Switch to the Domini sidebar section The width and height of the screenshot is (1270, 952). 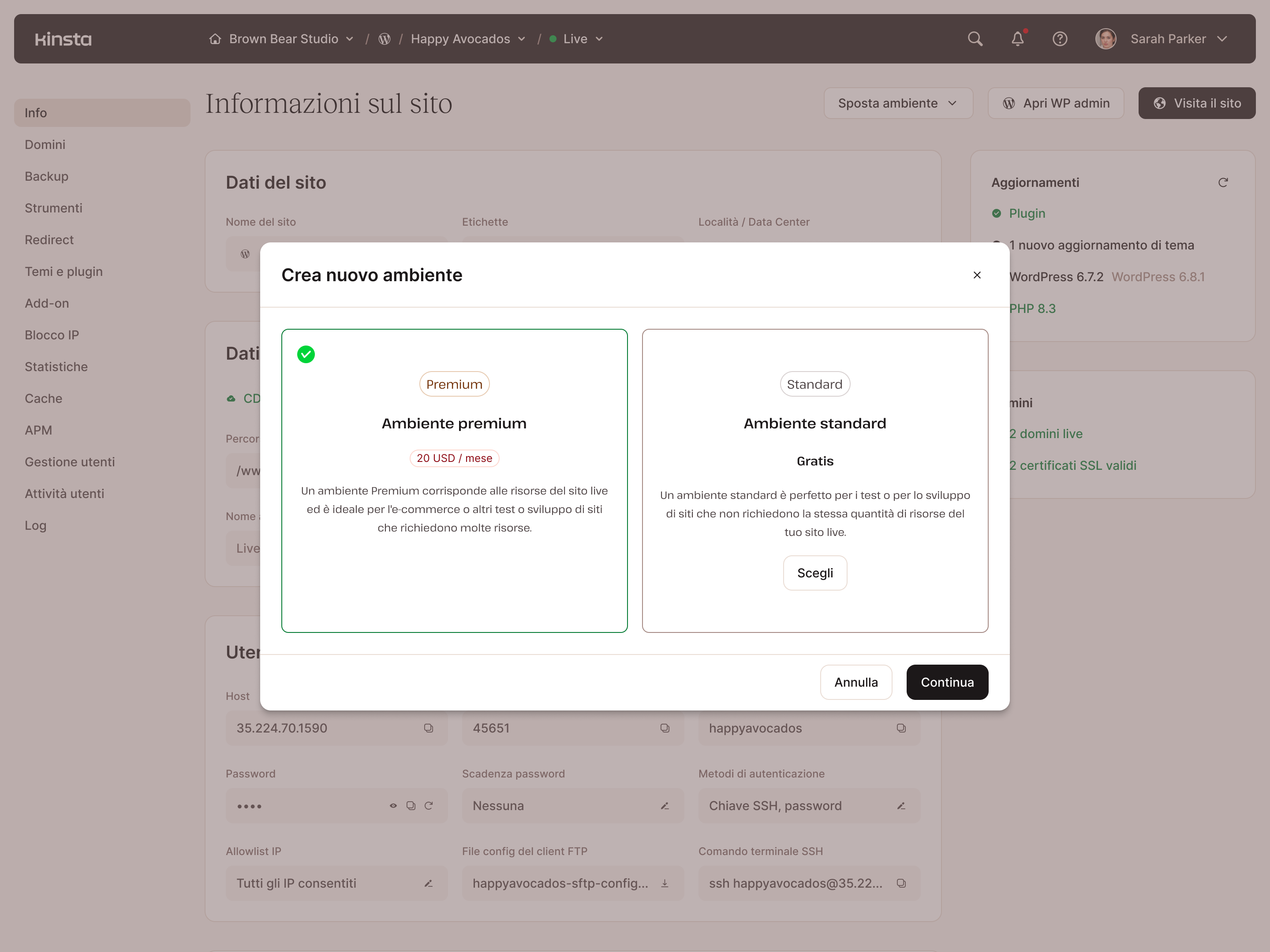45,145
